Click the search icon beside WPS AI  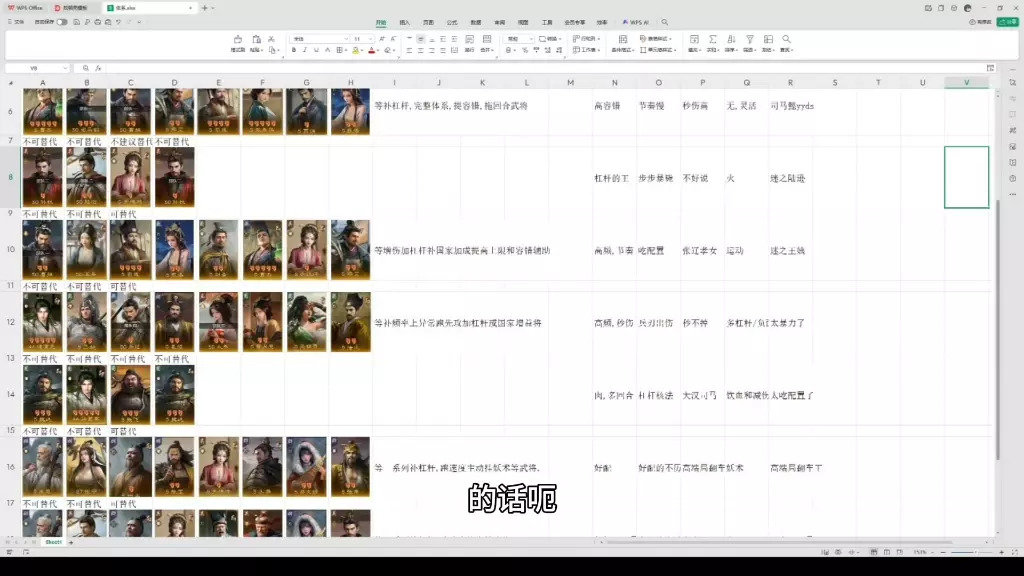[665, 22]
